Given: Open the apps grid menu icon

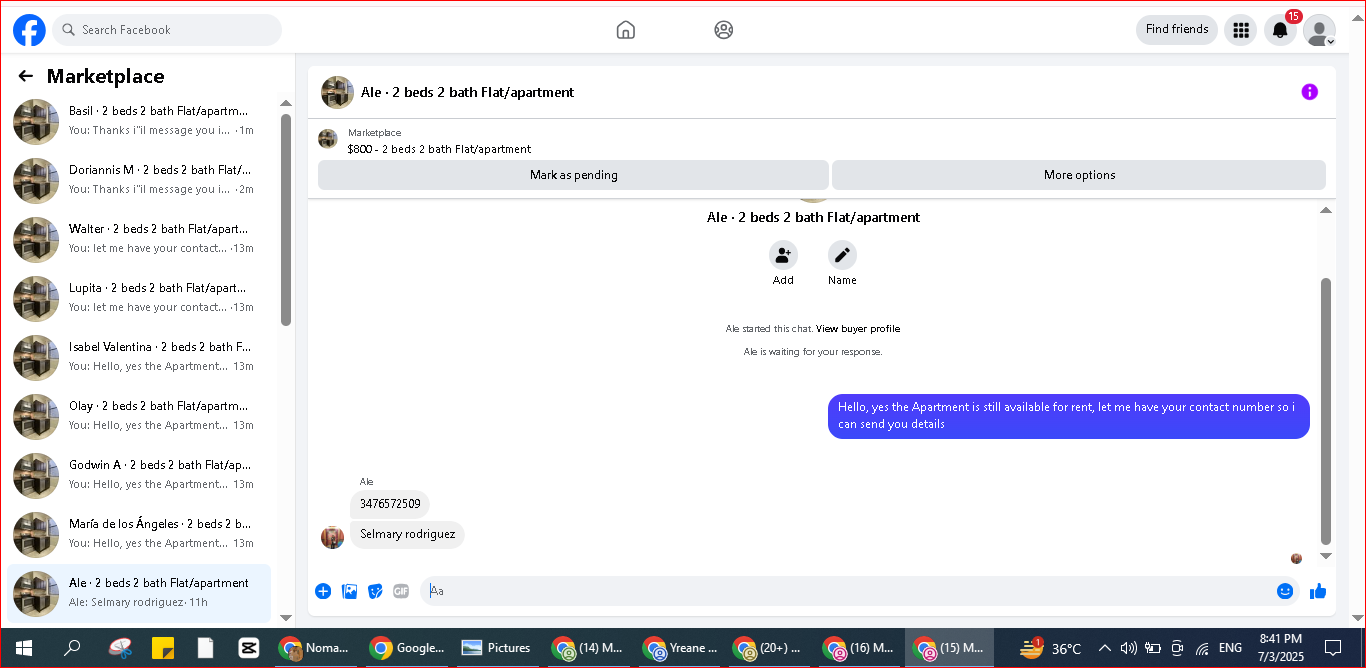Looking at the screenshot, I should point(1241,30).
